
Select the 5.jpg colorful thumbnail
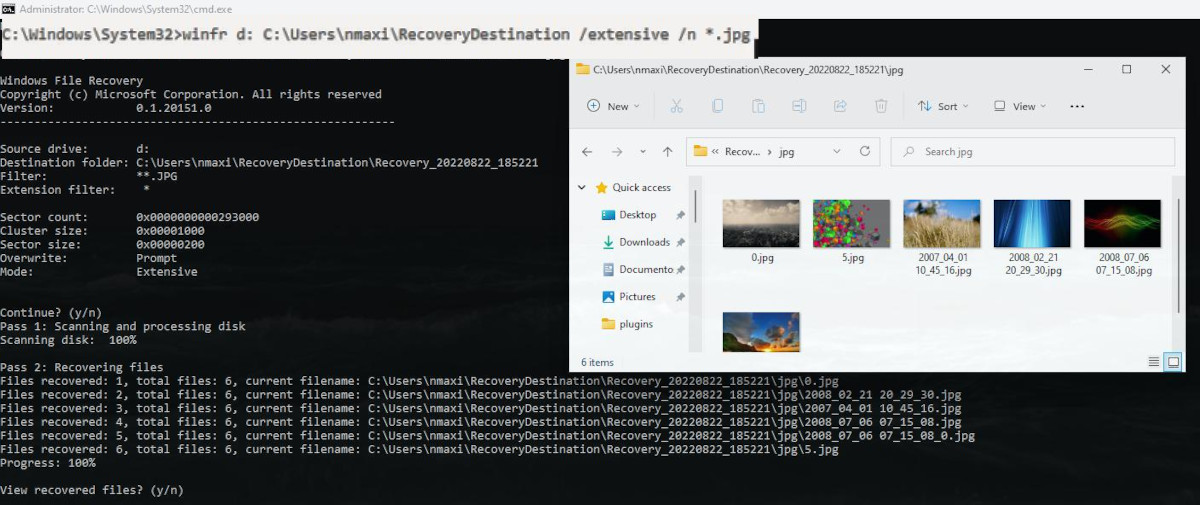[x=851, y=224]
